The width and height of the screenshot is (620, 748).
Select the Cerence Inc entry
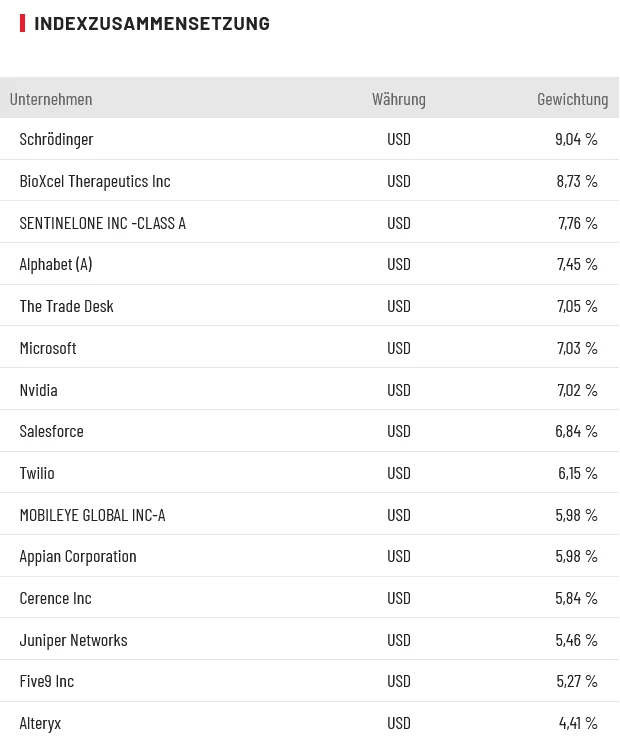(55, 598)
